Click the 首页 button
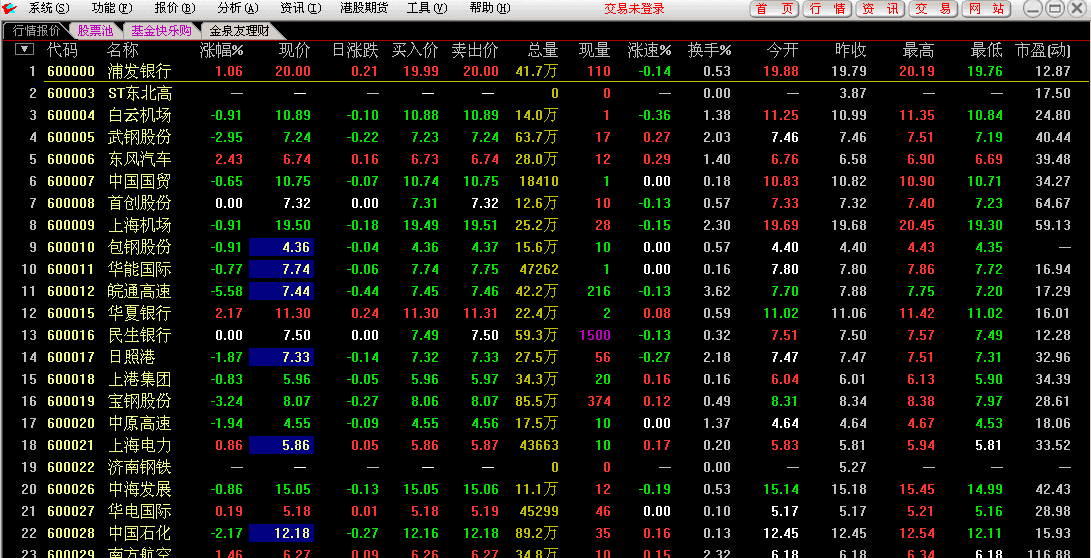This screenshot has width=1091, height=558. pos(775,9)
